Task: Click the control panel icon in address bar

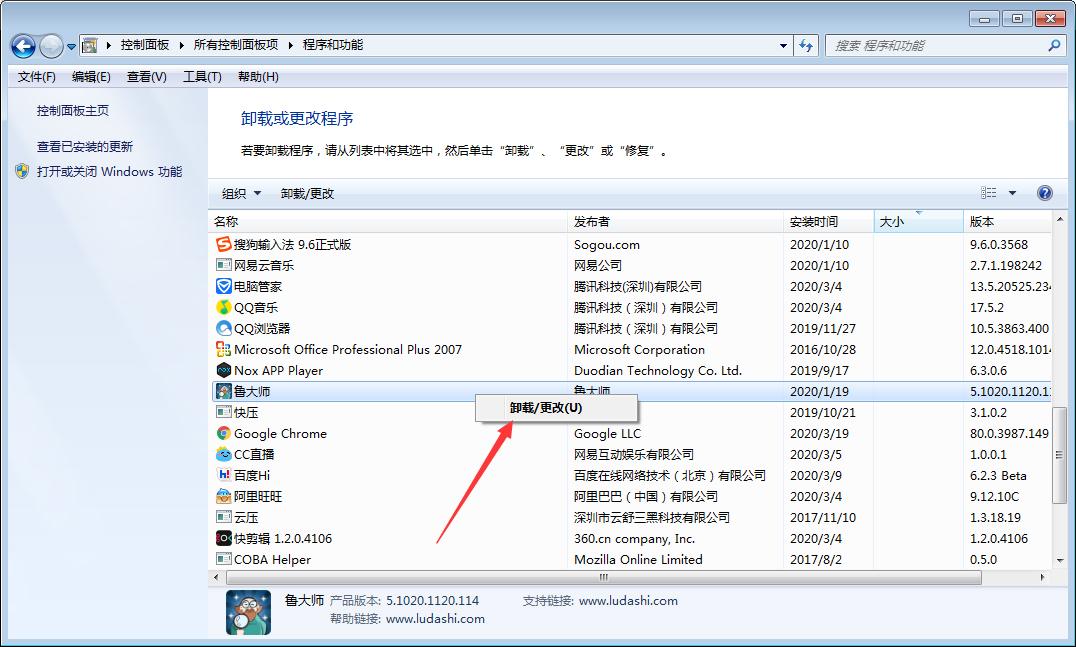Action: pos(89,45)
